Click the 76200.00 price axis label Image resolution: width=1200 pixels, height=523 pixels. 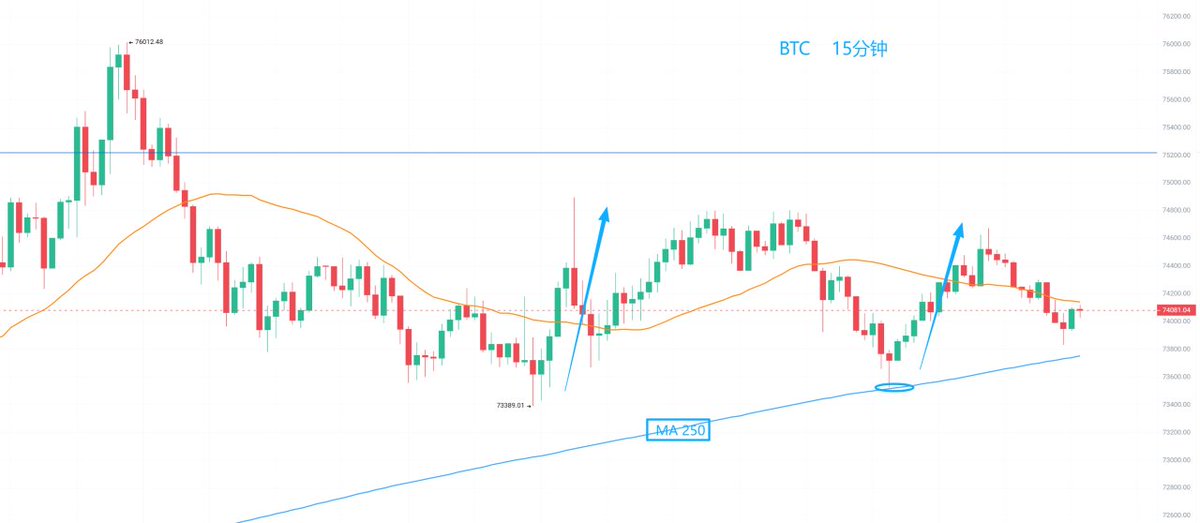1175,16
